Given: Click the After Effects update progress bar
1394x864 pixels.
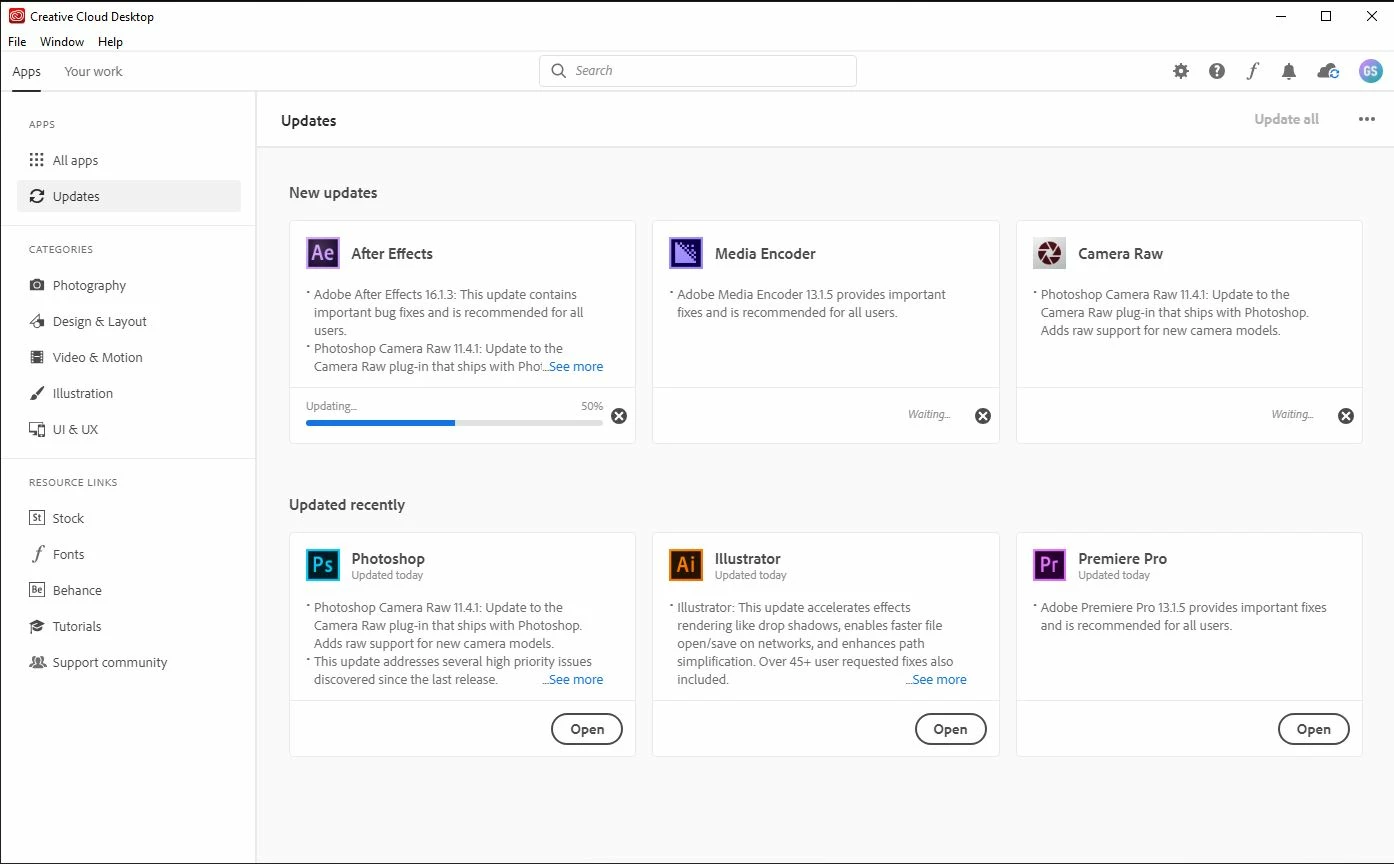Looking at the screenshot, I should (x=454, y=423).
